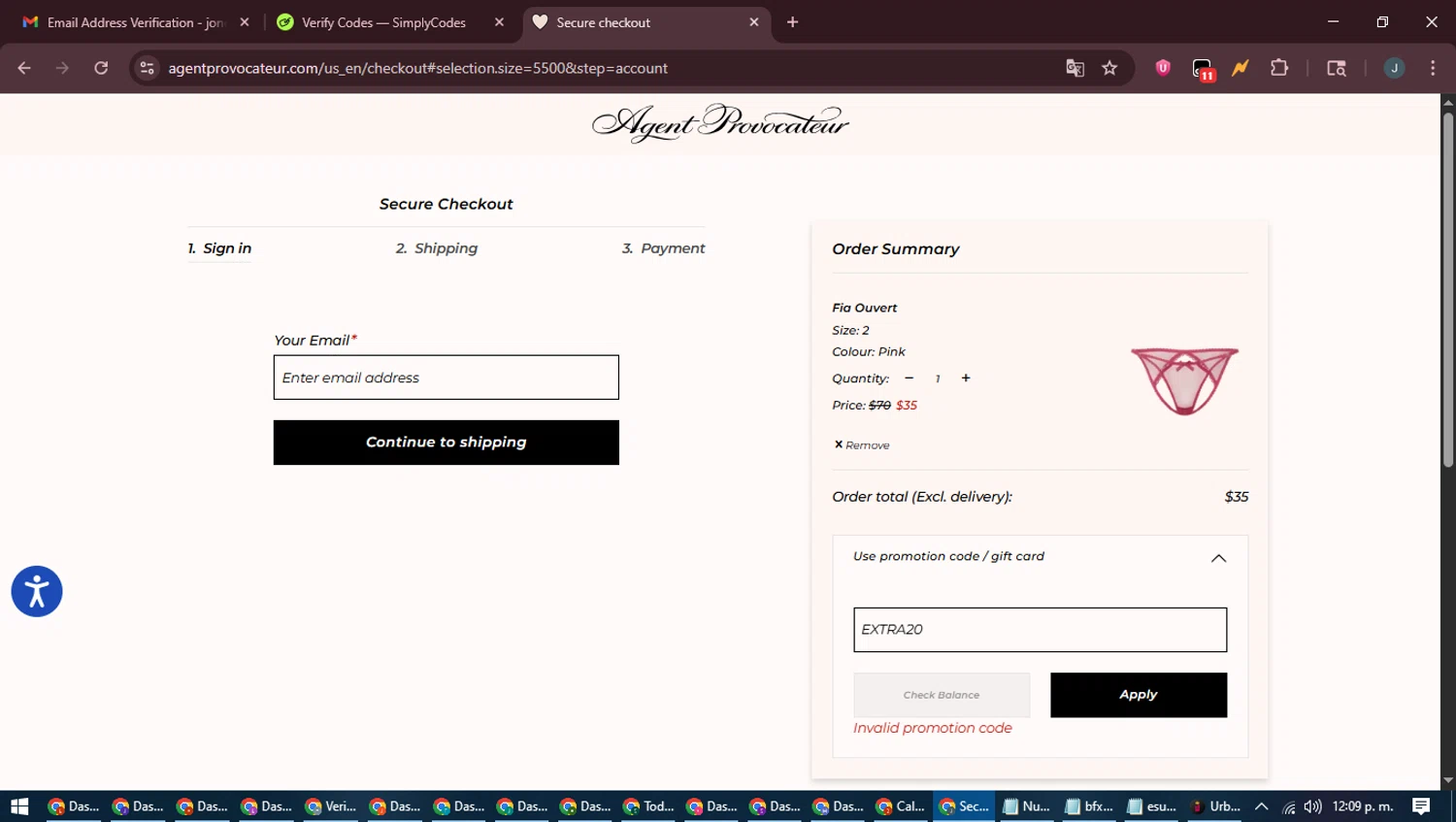Increase quantity with the plus icon
The image size is (1456, 822).
click(966, 378)
